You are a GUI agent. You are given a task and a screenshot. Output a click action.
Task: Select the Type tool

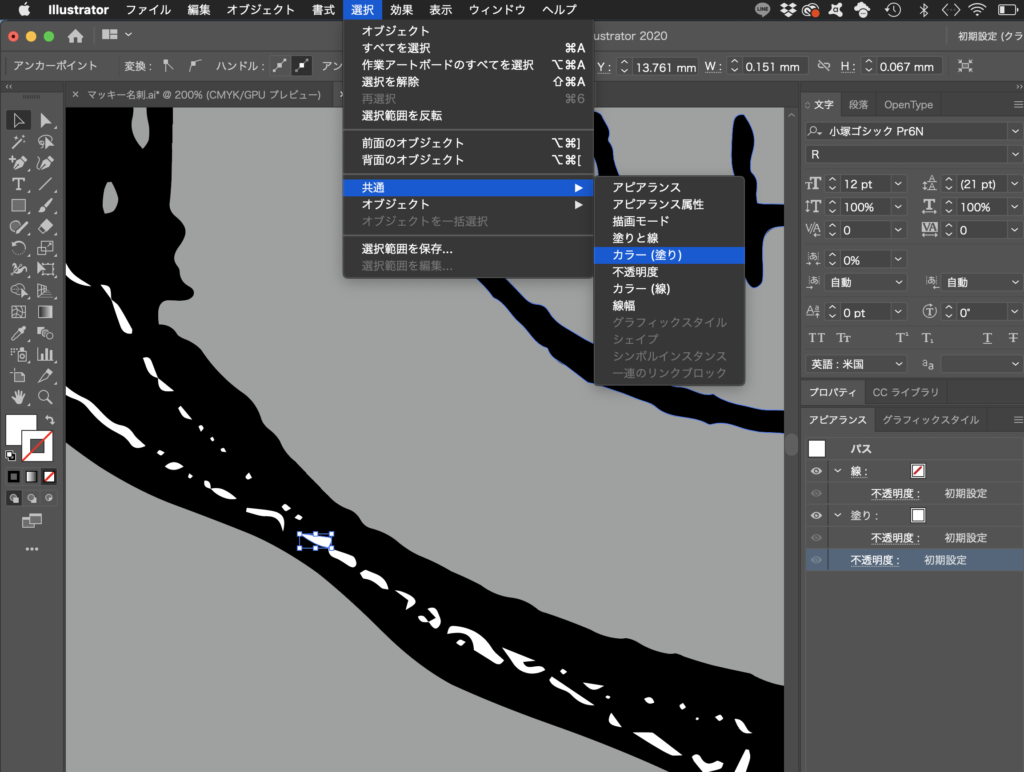click(18, 184)
